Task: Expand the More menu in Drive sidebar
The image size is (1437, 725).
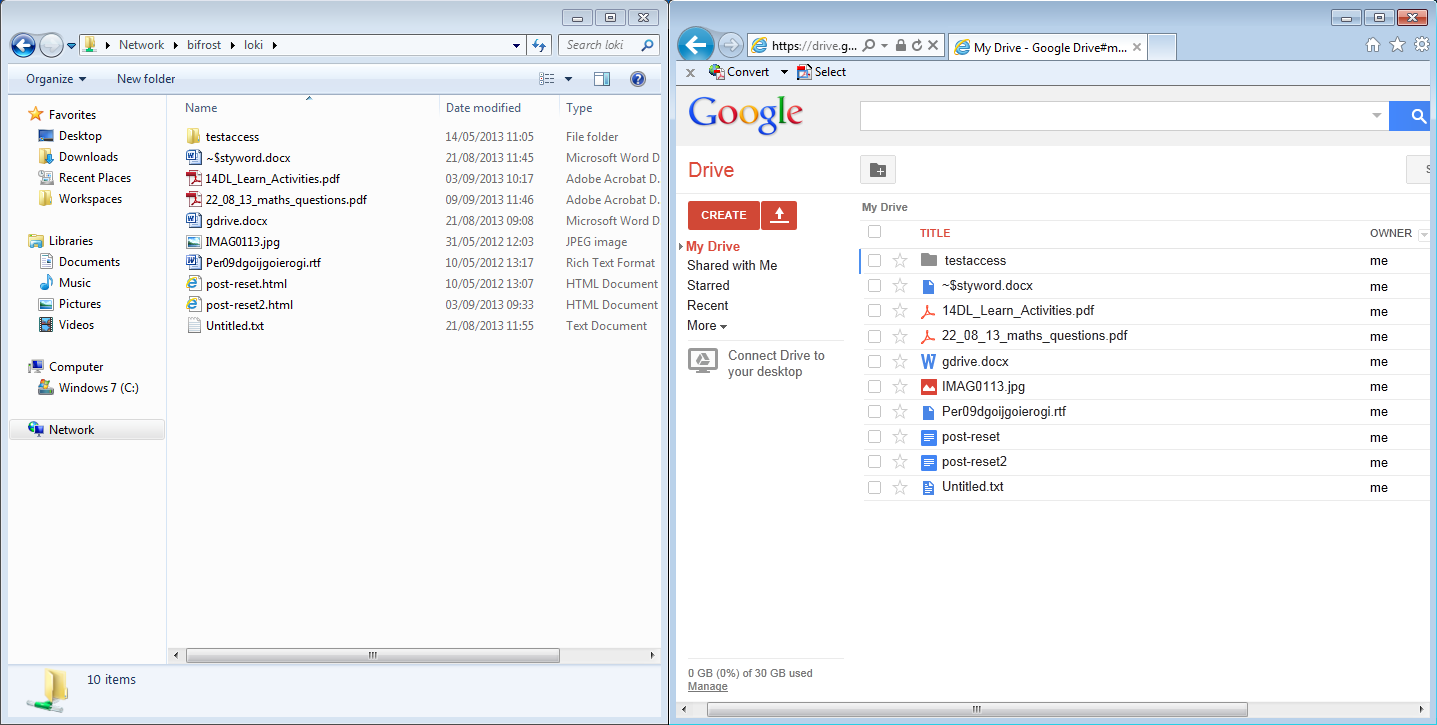Action: [x=706, y=326]
